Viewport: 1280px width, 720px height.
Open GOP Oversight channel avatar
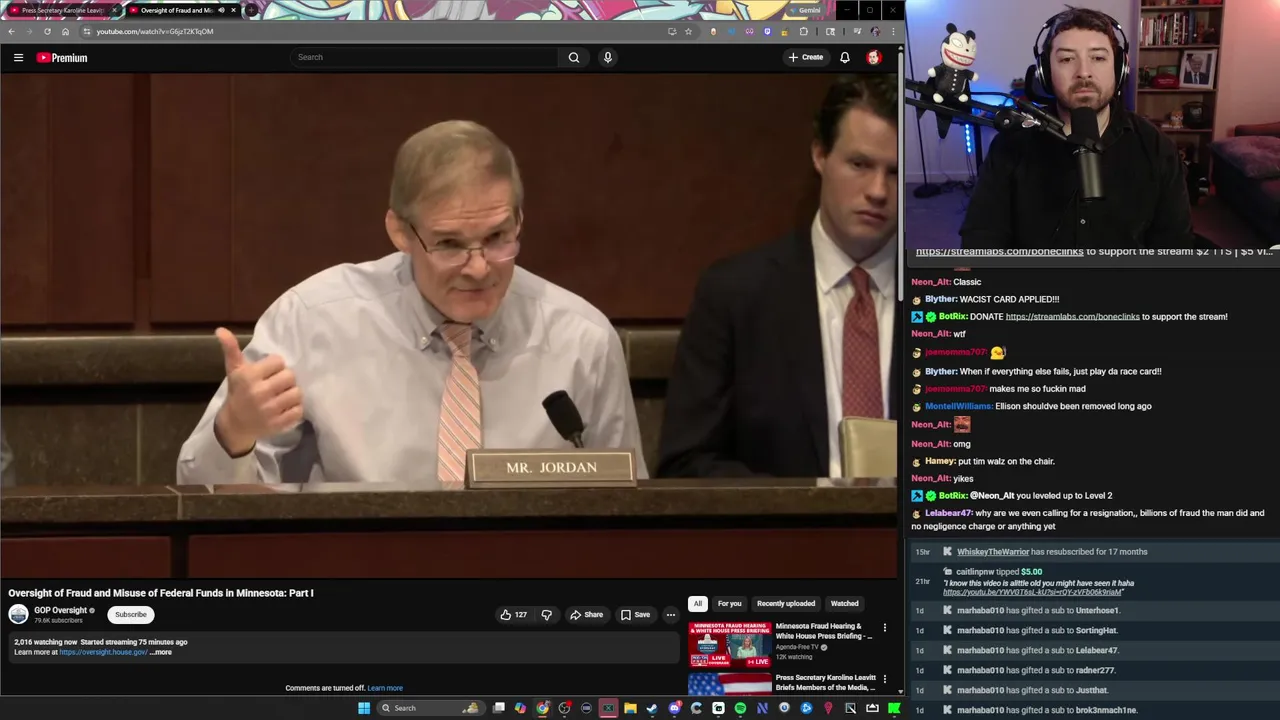18,614
